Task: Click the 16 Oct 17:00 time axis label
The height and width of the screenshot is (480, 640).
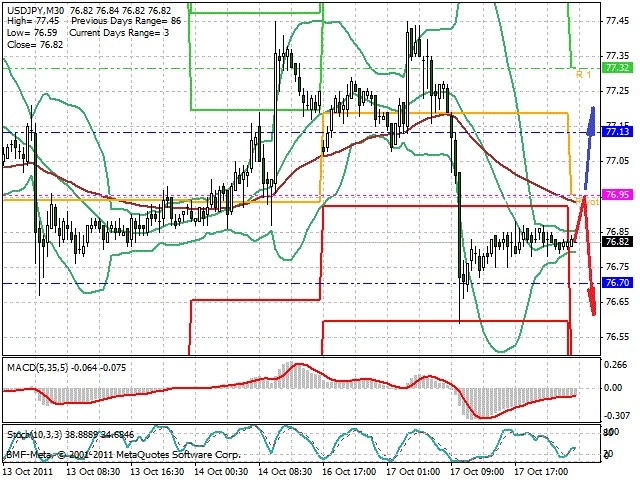Action: click(x=349, y=471)
